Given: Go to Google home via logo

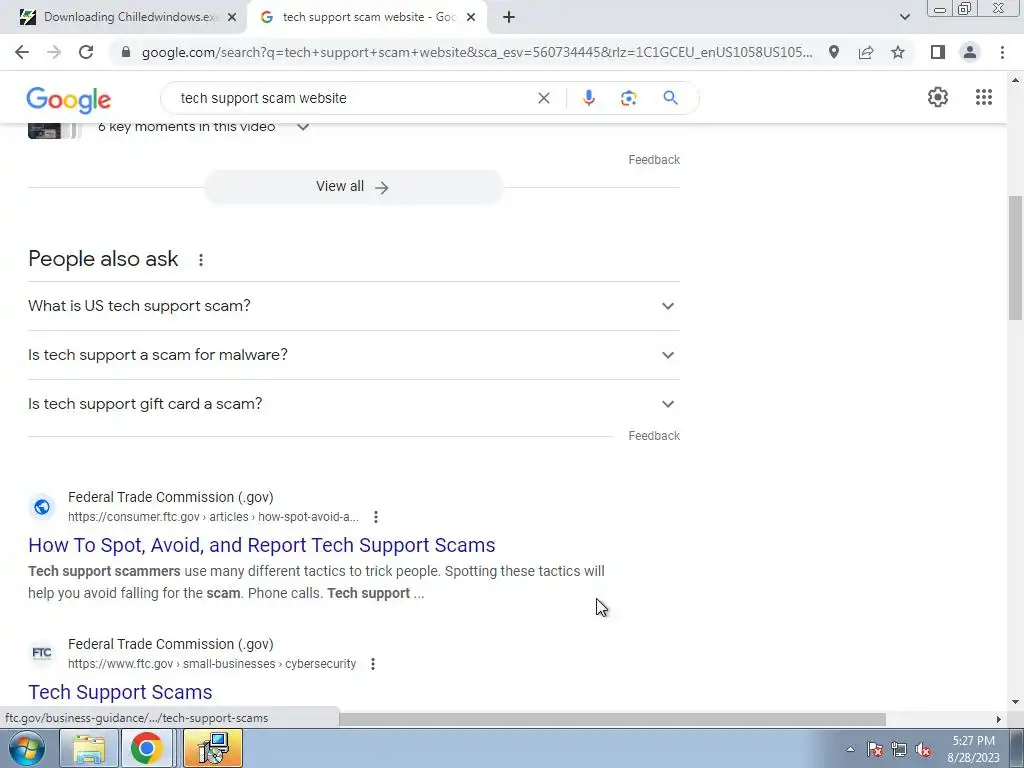Looking at the screenshot, I should 69,100.
